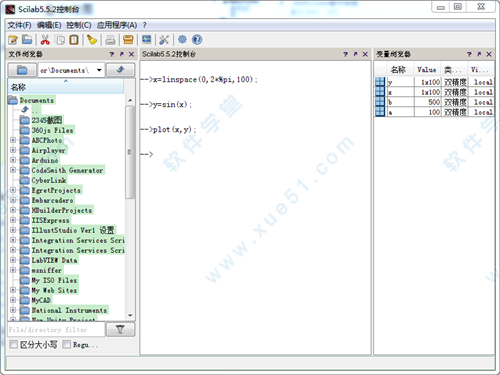Expand the LabVIEW Data folder
Screen dimensions: 500x375
coord(13,260)
